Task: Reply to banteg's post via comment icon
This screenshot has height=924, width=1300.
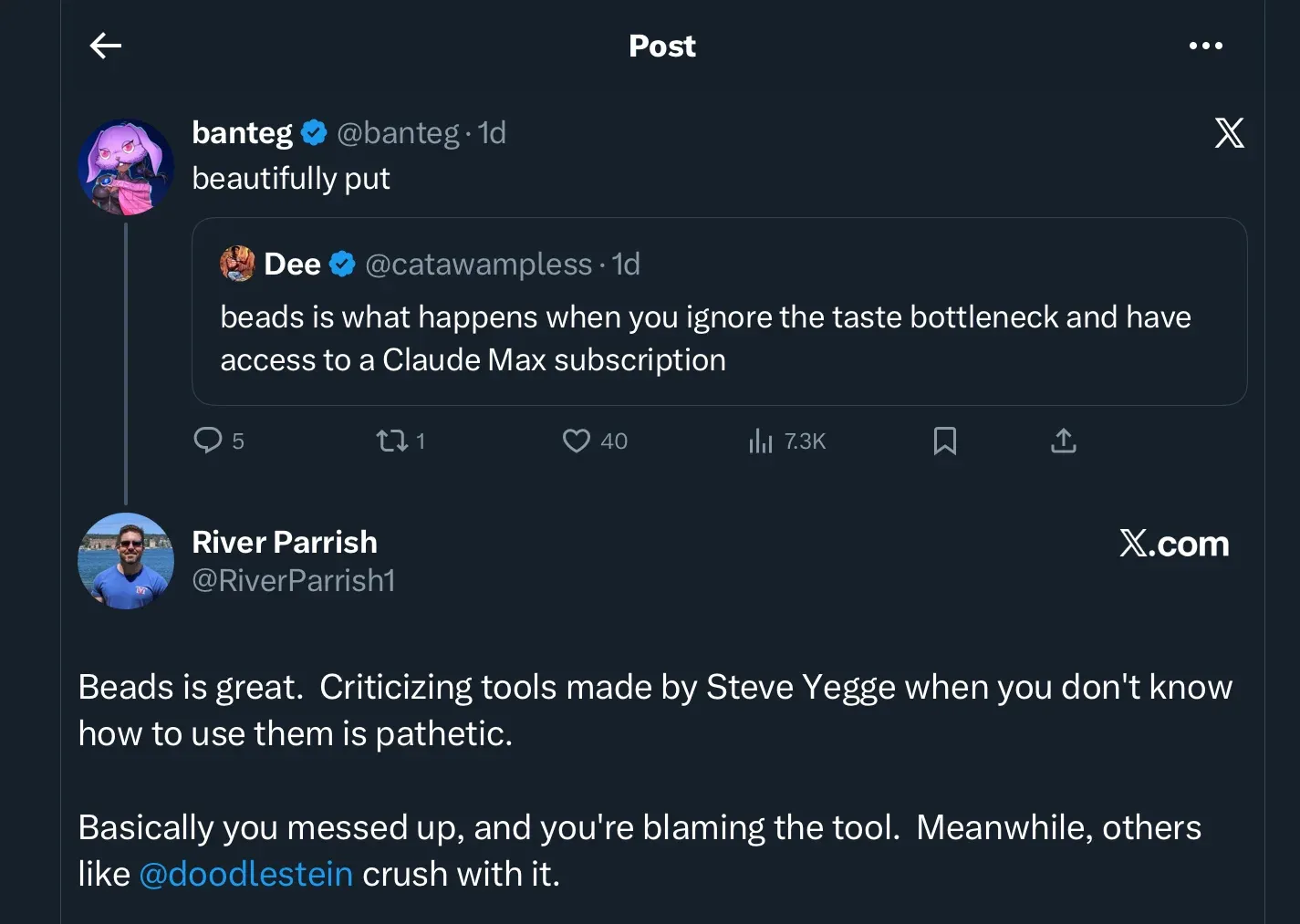Action: 208,441
